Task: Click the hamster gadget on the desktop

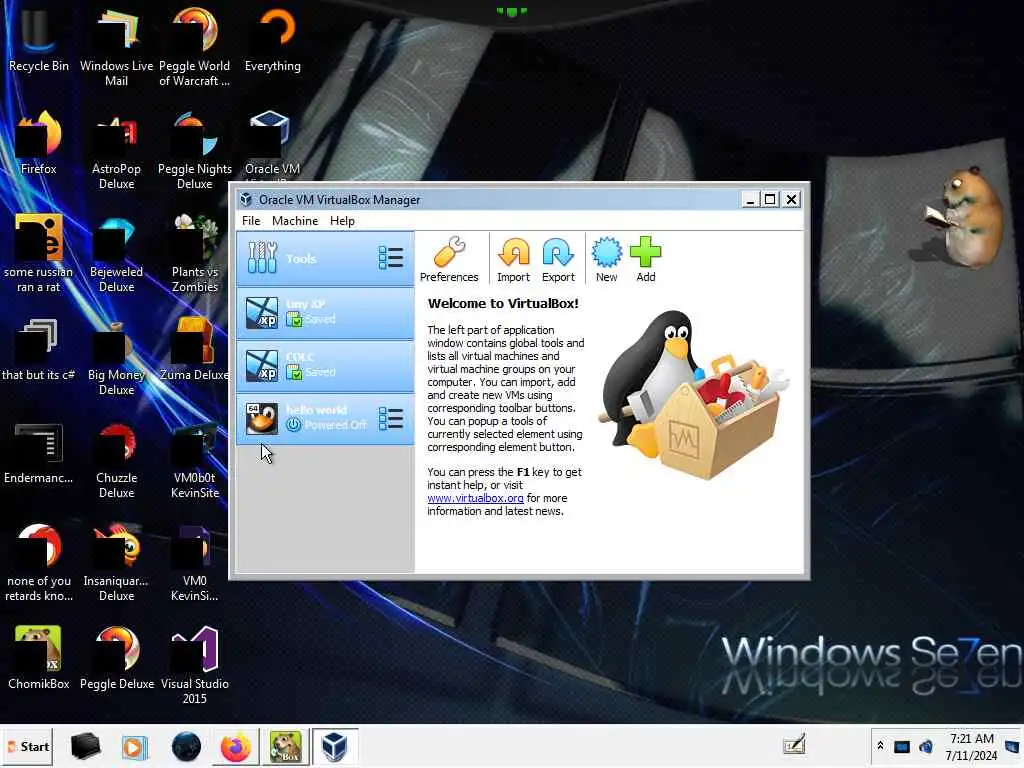Action: (963, 217)
